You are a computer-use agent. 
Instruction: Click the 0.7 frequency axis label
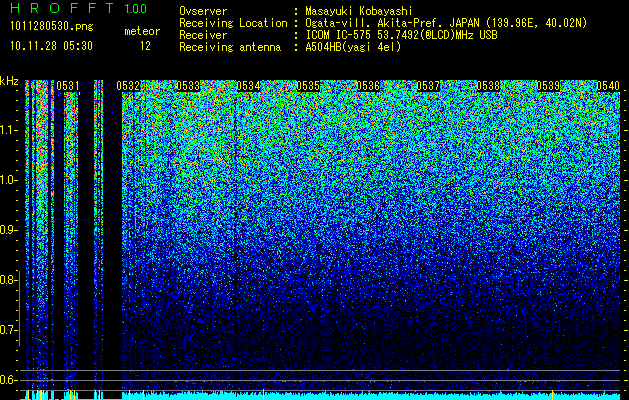[x=8, y=330]
